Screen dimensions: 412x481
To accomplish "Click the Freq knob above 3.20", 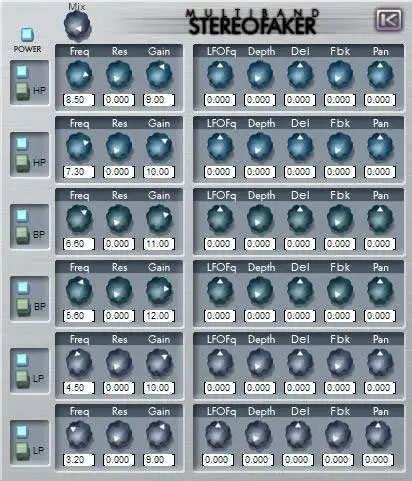I will 79,435.
